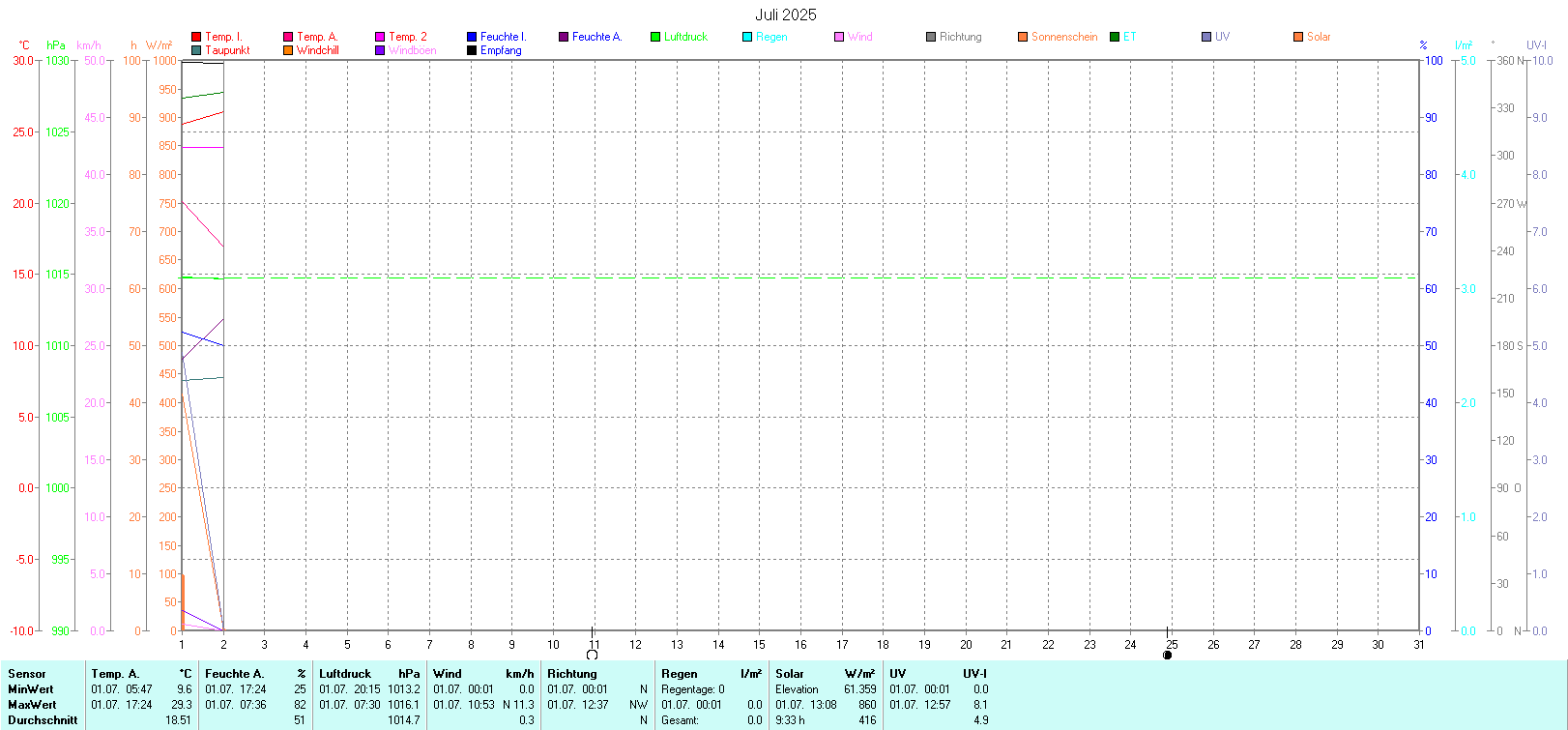Click the Regentage: 0 entry
Image resolution: width=1568 pixels, height=730 pixels.
click(693, 689)
